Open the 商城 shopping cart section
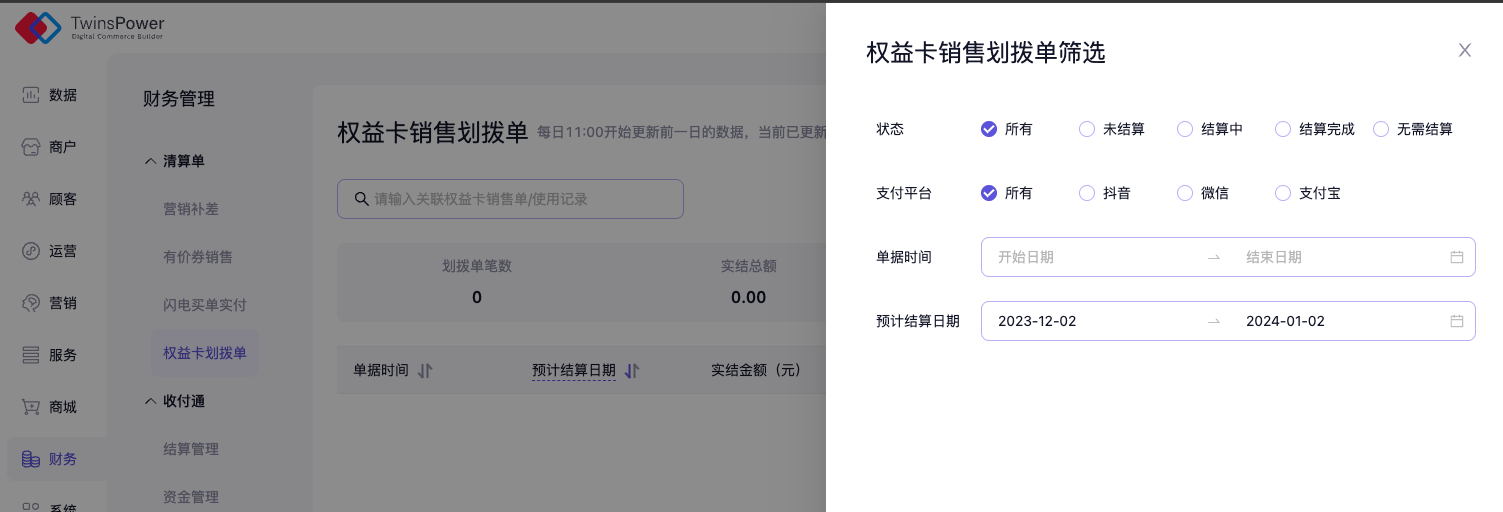Image resolution: width=1503 pixels, height=512 pixels. pyautogui.click(x=50, y=407)
